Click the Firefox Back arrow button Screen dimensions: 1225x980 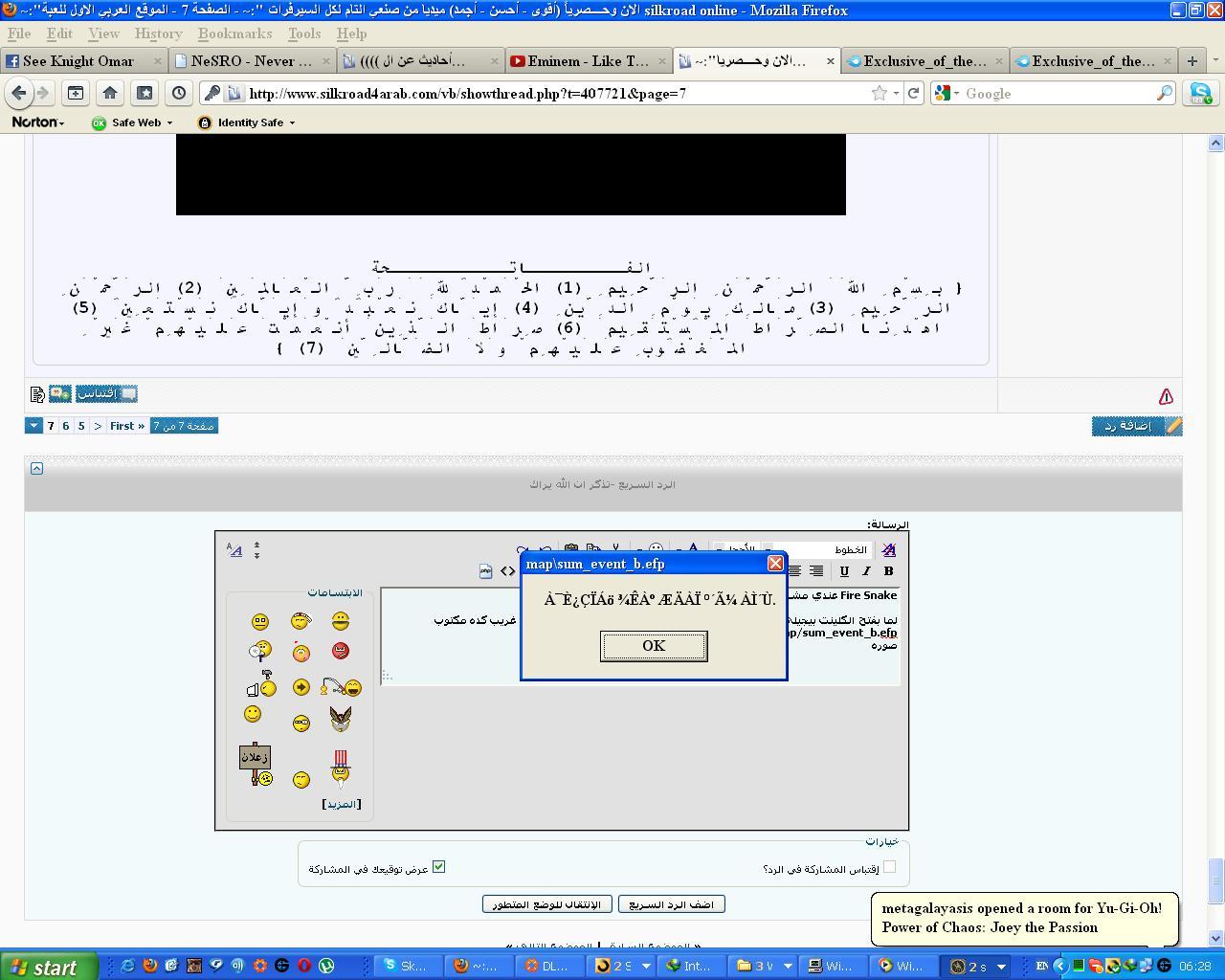tap(17, 93)
